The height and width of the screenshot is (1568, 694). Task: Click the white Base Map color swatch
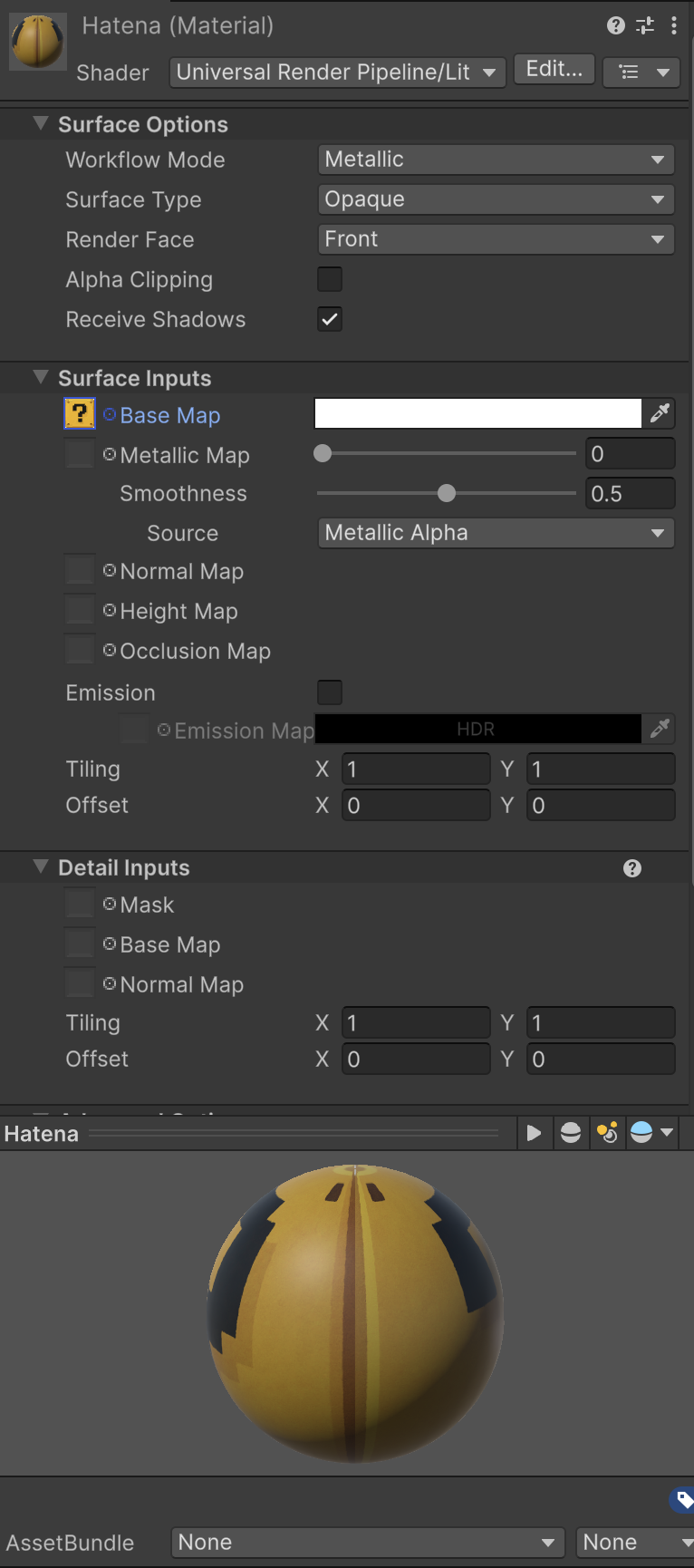[x=477, y=414]
